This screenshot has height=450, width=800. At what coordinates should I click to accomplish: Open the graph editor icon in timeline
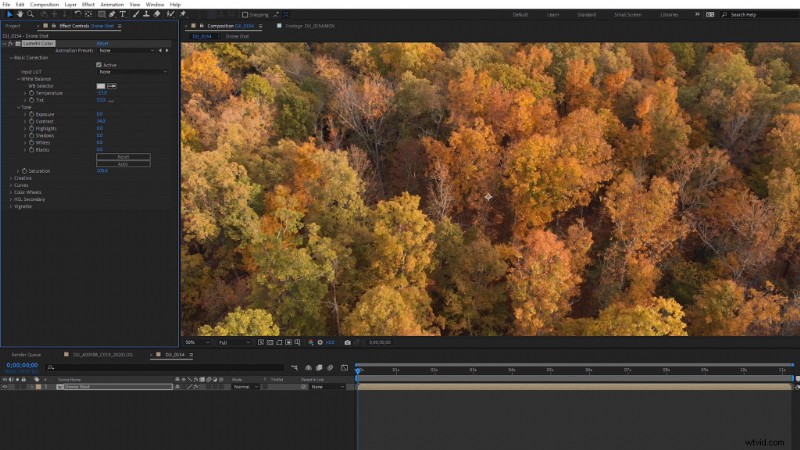[344, 367]
